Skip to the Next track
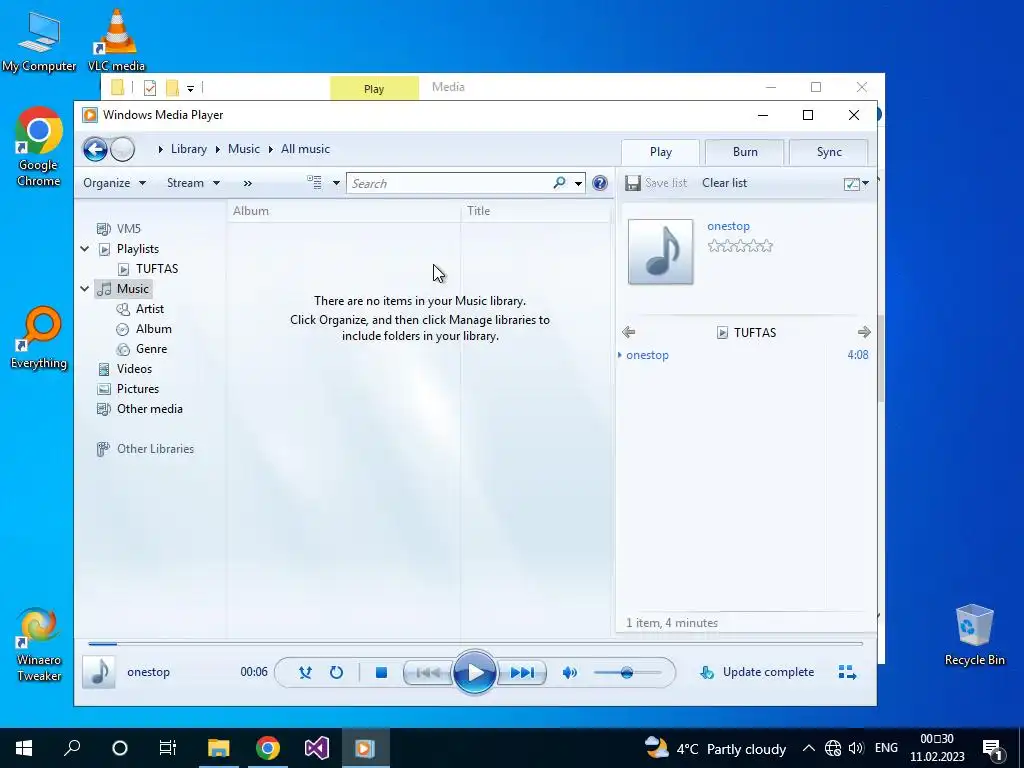Image resolution: width=1024 pixels, height=768 pixels. click(x=522, y=672)
